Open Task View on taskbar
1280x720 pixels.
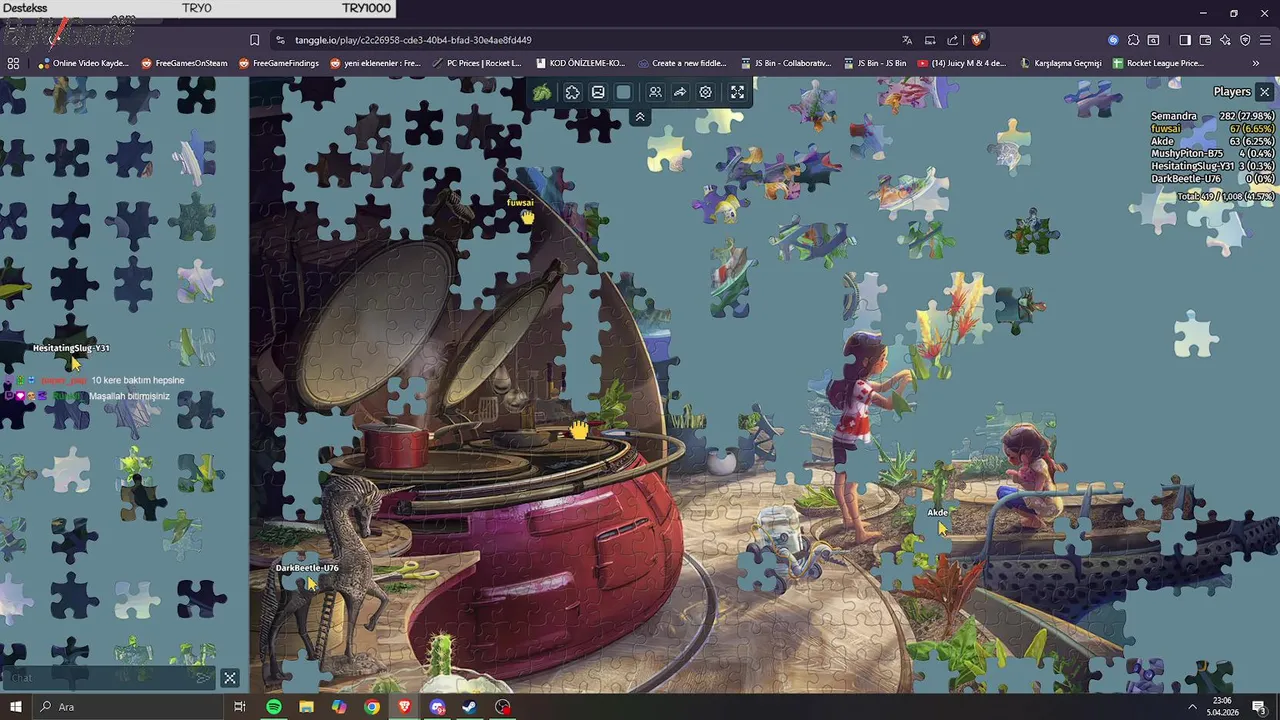click(240, 707)
